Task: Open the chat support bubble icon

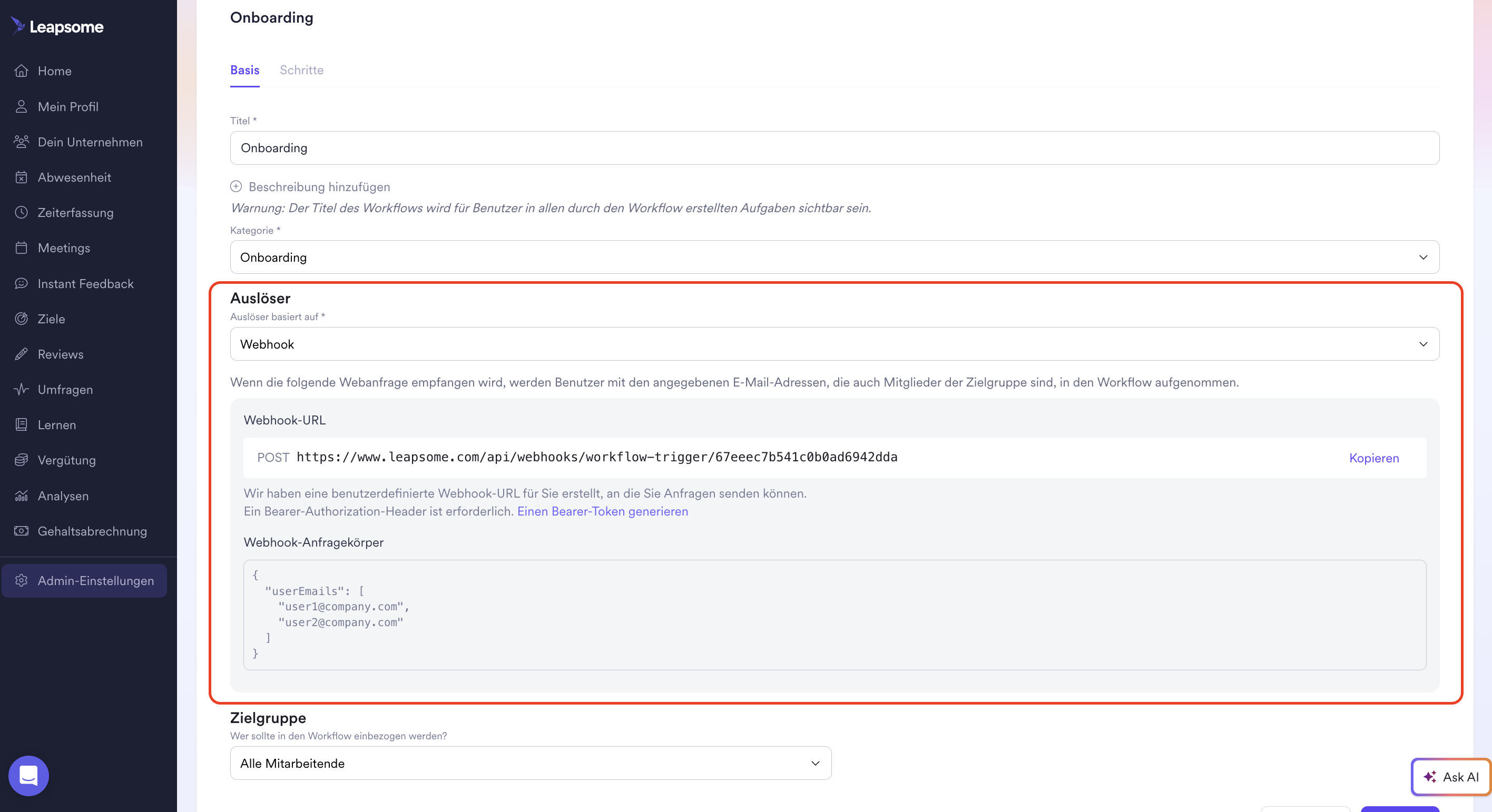Action: (28, 776)
